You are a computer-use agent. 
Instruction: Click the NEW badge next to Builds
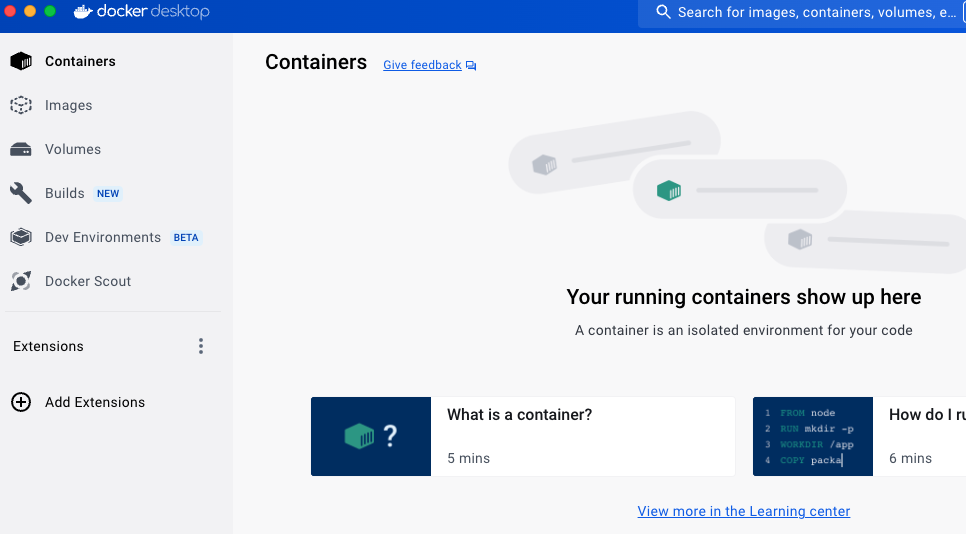click(108, 193)
